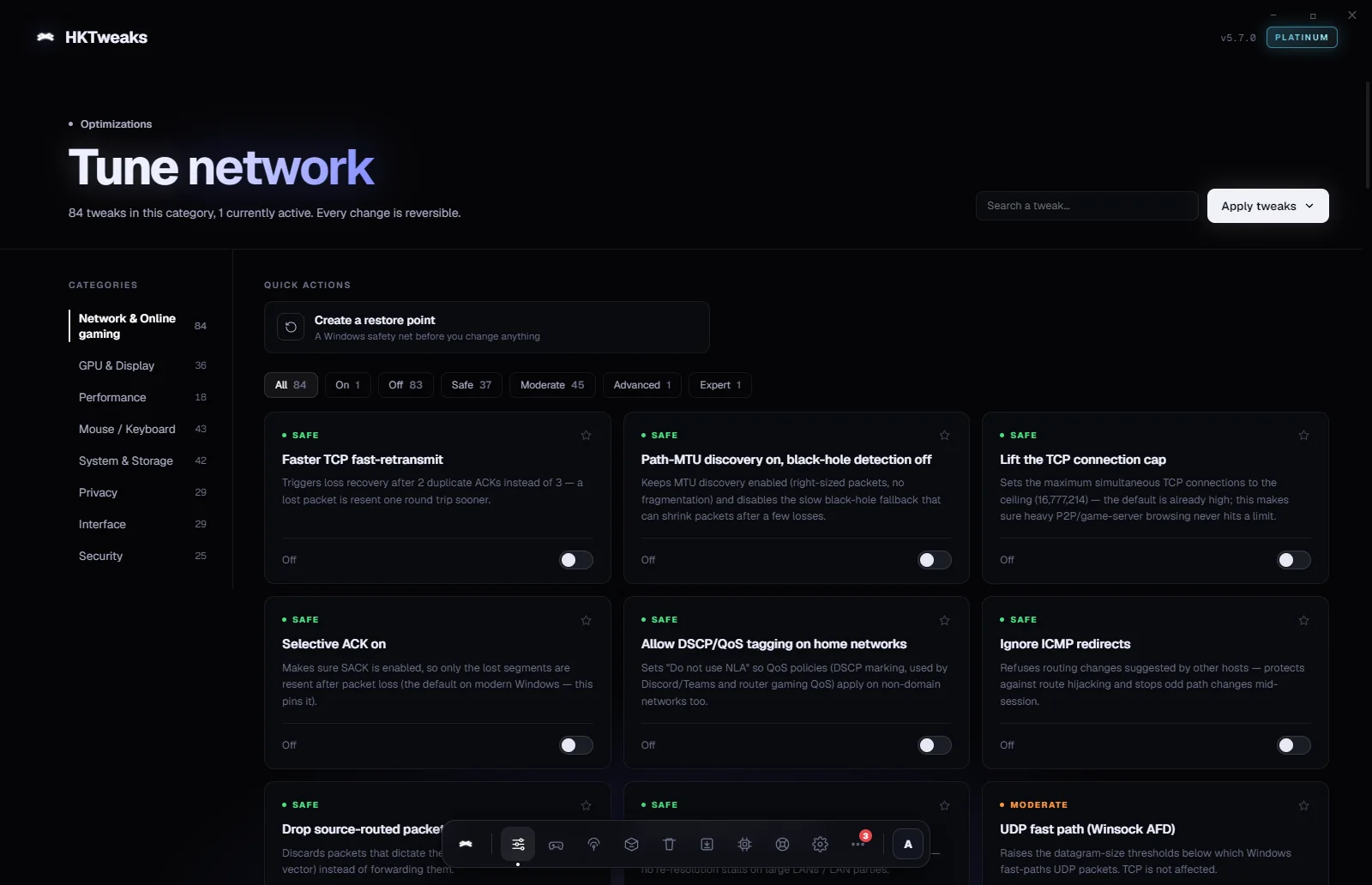This screenshot has width=1372, height=885.
Task: Turn on Lift the TCP connection cap
Action: tap(1294, 560)
